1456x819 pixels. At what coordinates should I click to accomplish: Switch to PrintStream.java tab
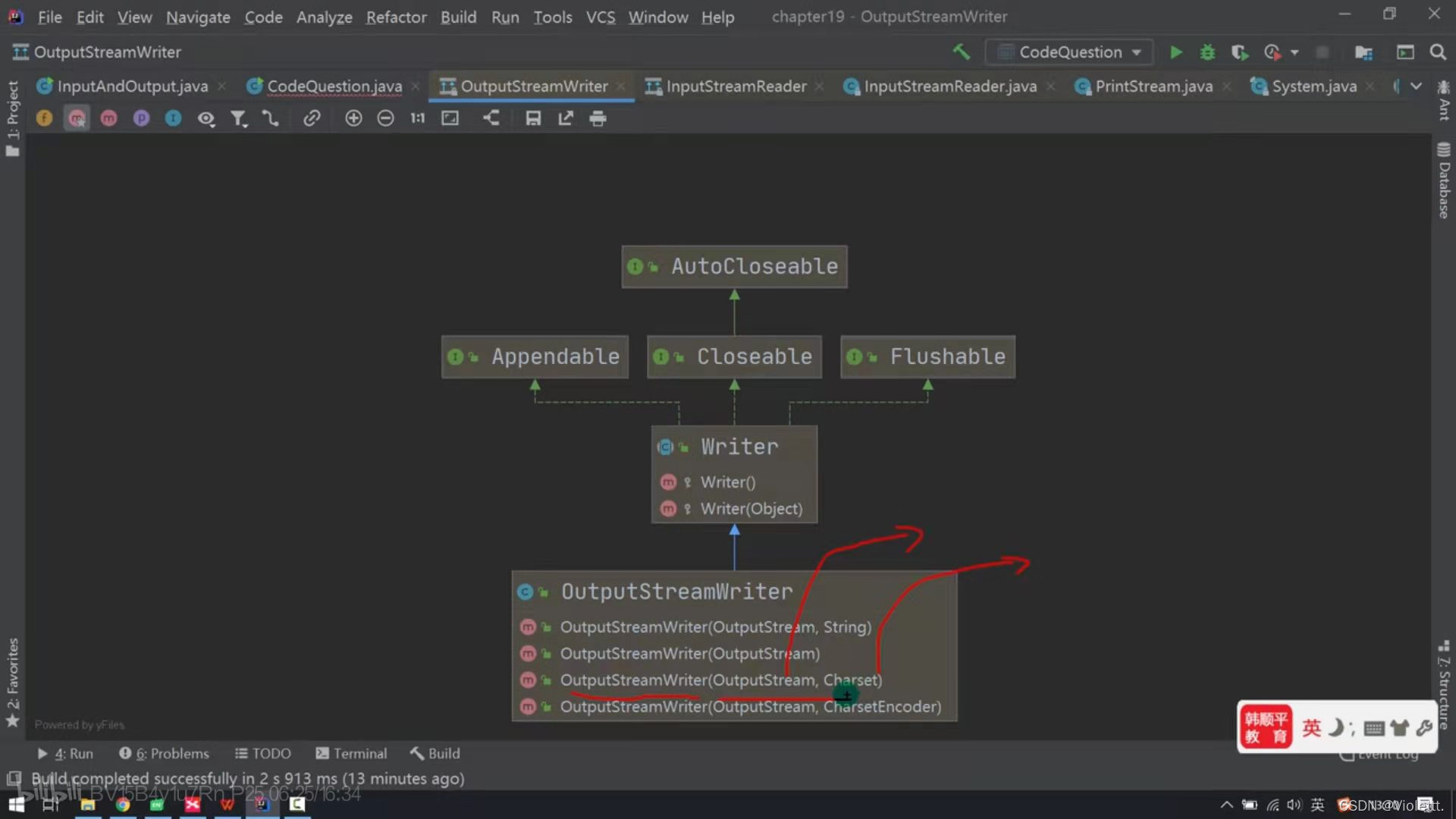point(1153,86)
